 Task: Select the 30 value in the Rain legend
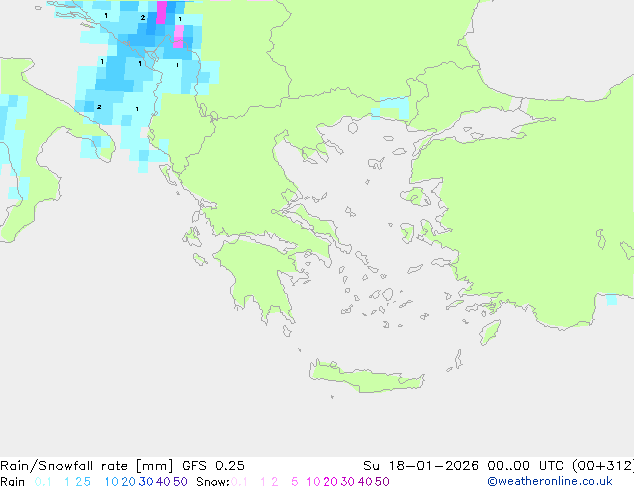[x=146, y=482]
